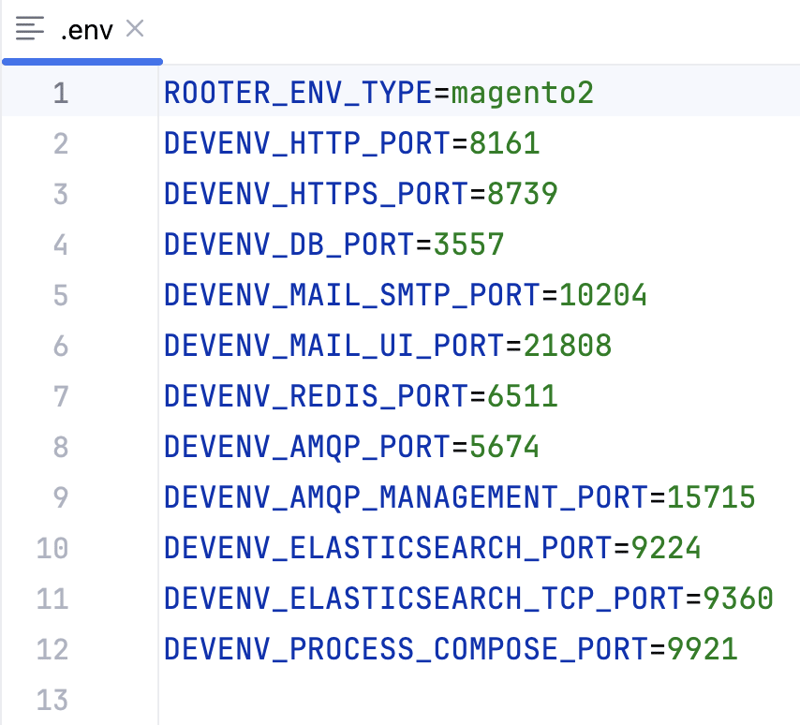This screenshot has width=800, height=725.
Task: Click the value 6511
Action: click(522, 396)
